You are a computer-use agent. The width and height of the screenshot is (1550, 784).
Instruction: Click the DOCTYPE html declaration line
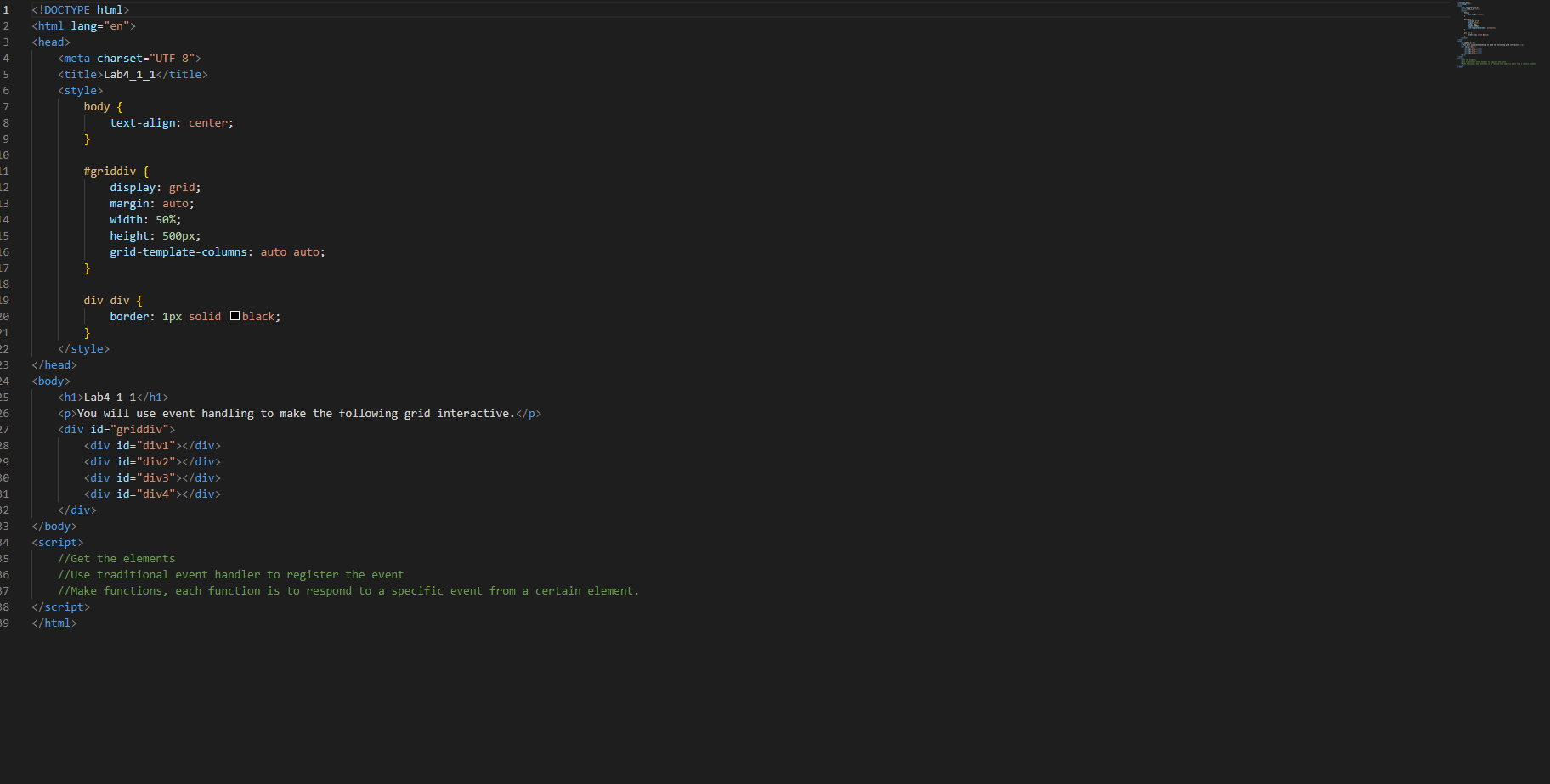click(x=81, y=10)
